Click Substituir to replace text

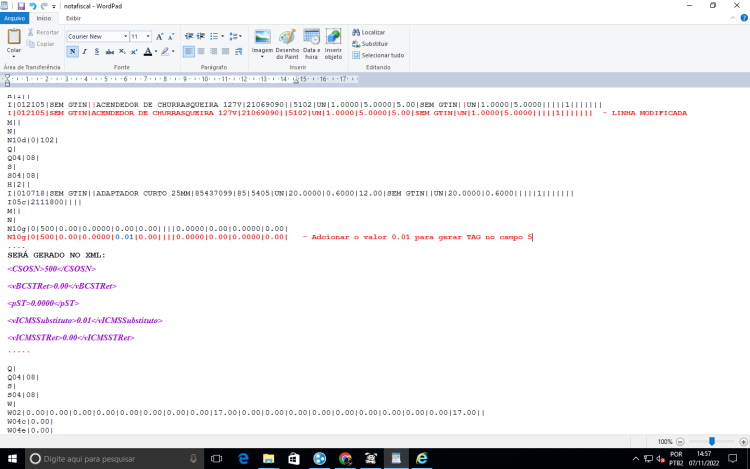pyautogui.click(x=370, y=44)
